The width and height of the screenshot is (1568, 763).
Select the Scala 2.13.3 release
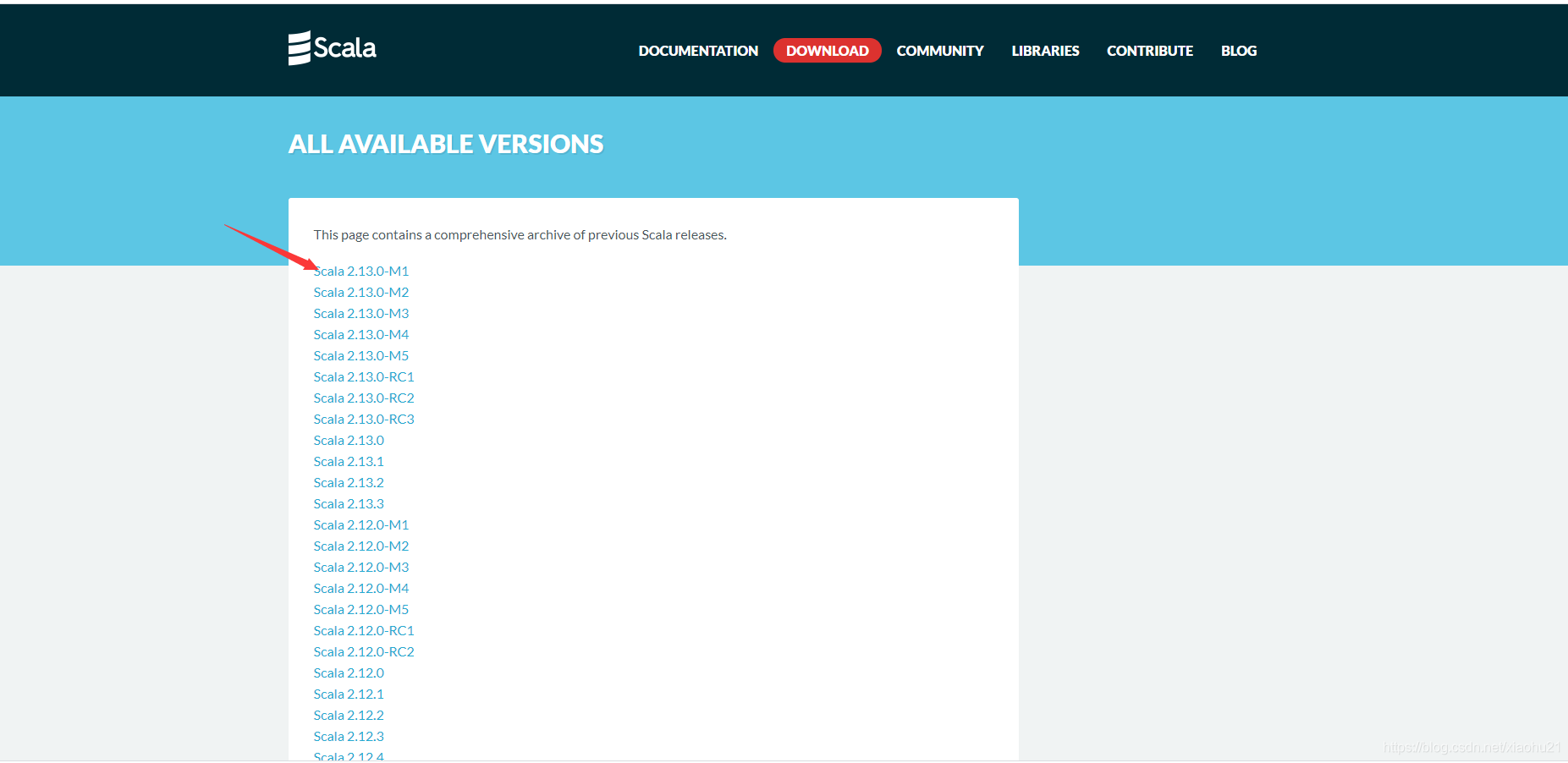[x=349, y=503]
